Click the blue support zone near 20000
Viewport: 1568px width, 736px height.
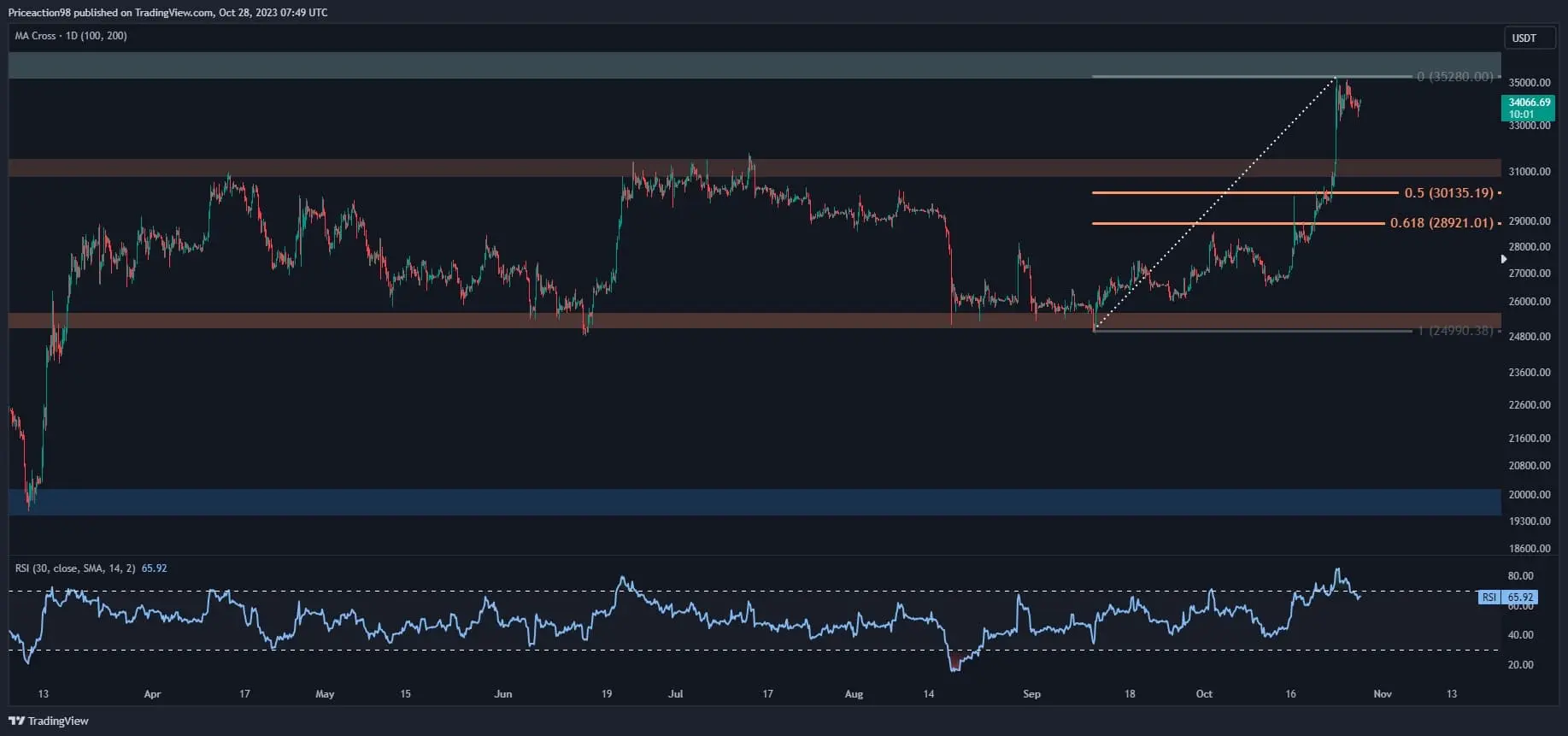755,502
